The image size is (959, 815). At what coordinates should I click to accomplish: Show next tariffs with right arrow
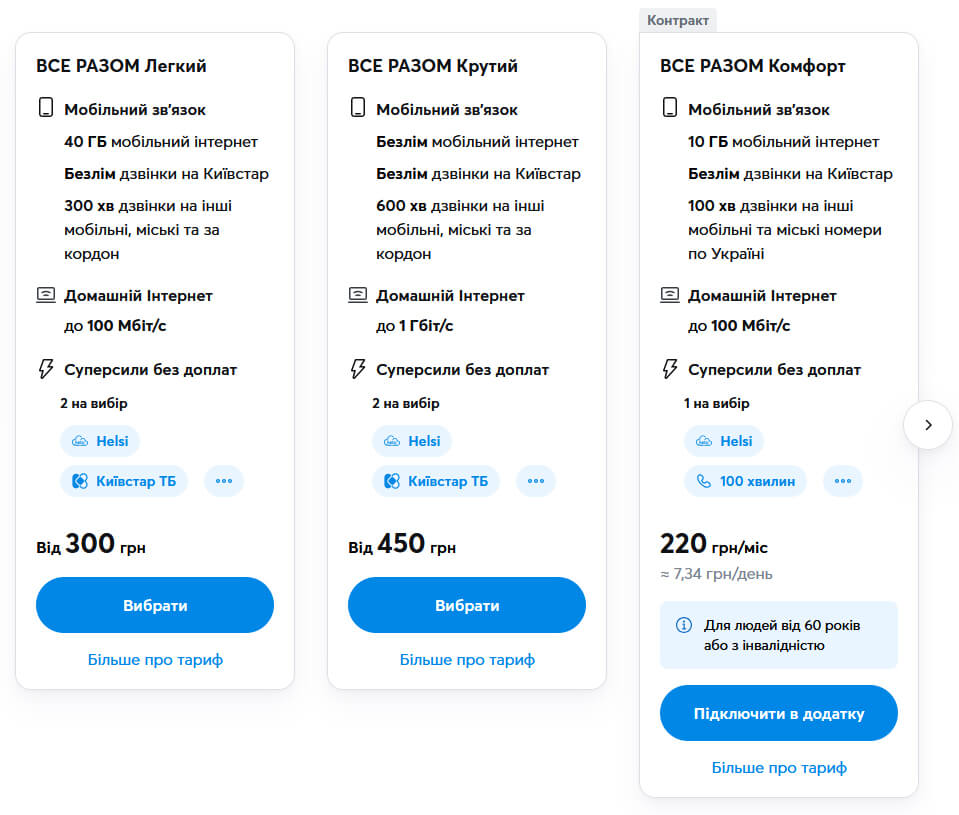click(928, 425)
